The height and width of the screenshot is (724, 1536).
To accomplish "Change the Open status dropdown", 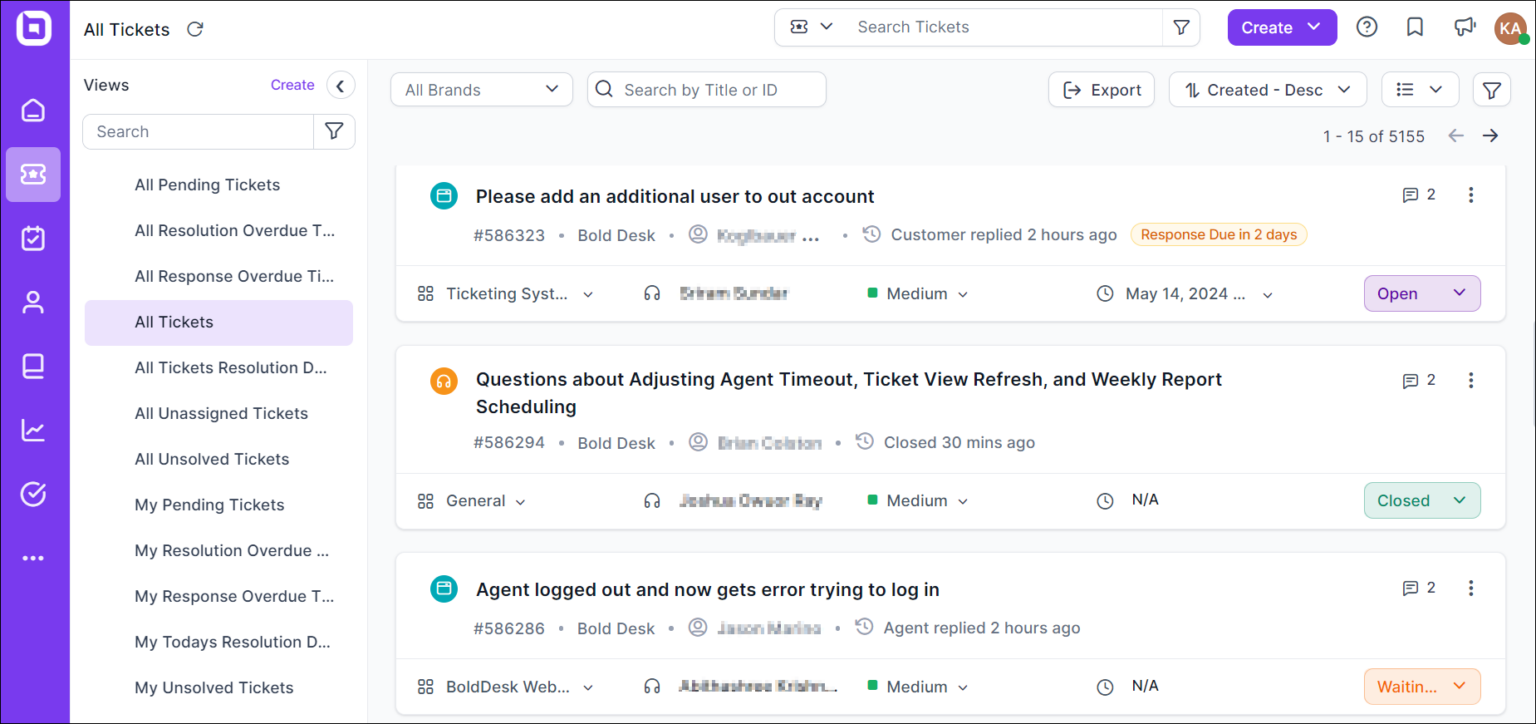I will click(x=1422, y=294).
